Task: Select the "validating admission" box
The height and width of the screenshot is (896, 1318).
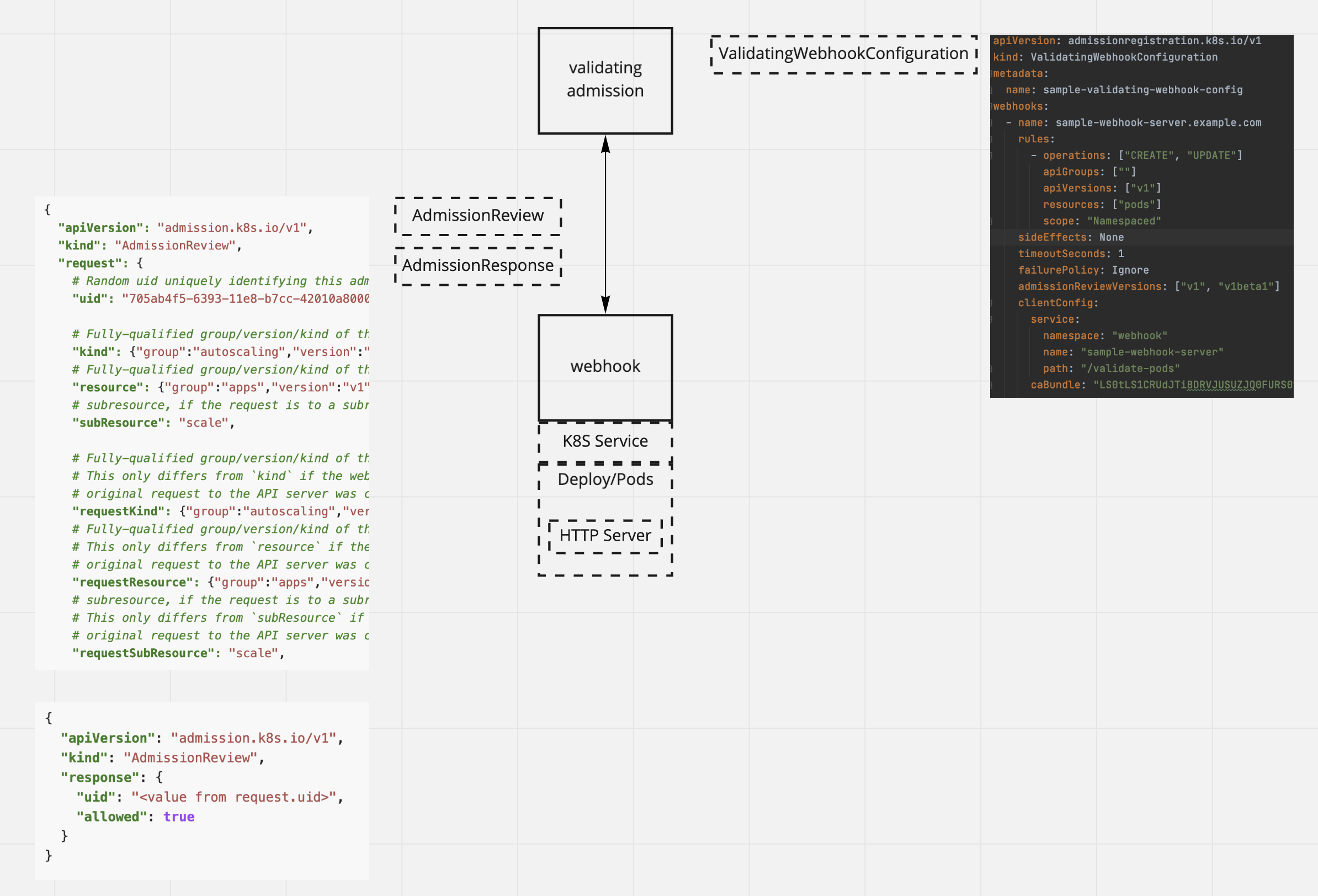Action: tap(605, 81)
